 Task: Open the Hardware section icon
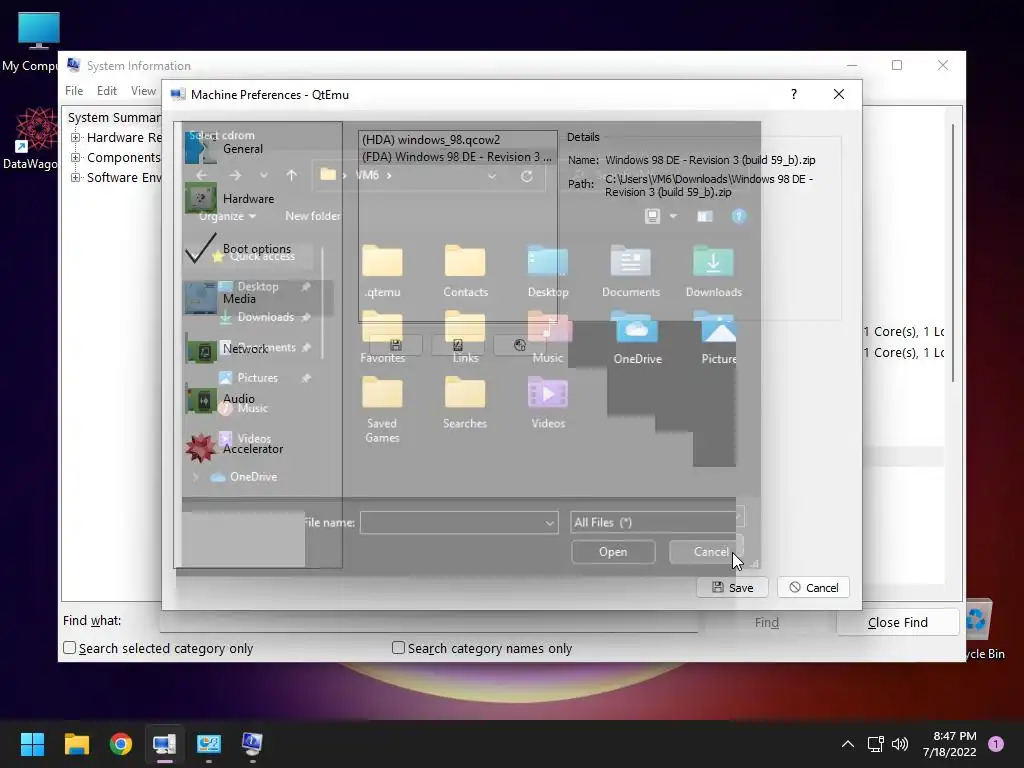point(200,198)
